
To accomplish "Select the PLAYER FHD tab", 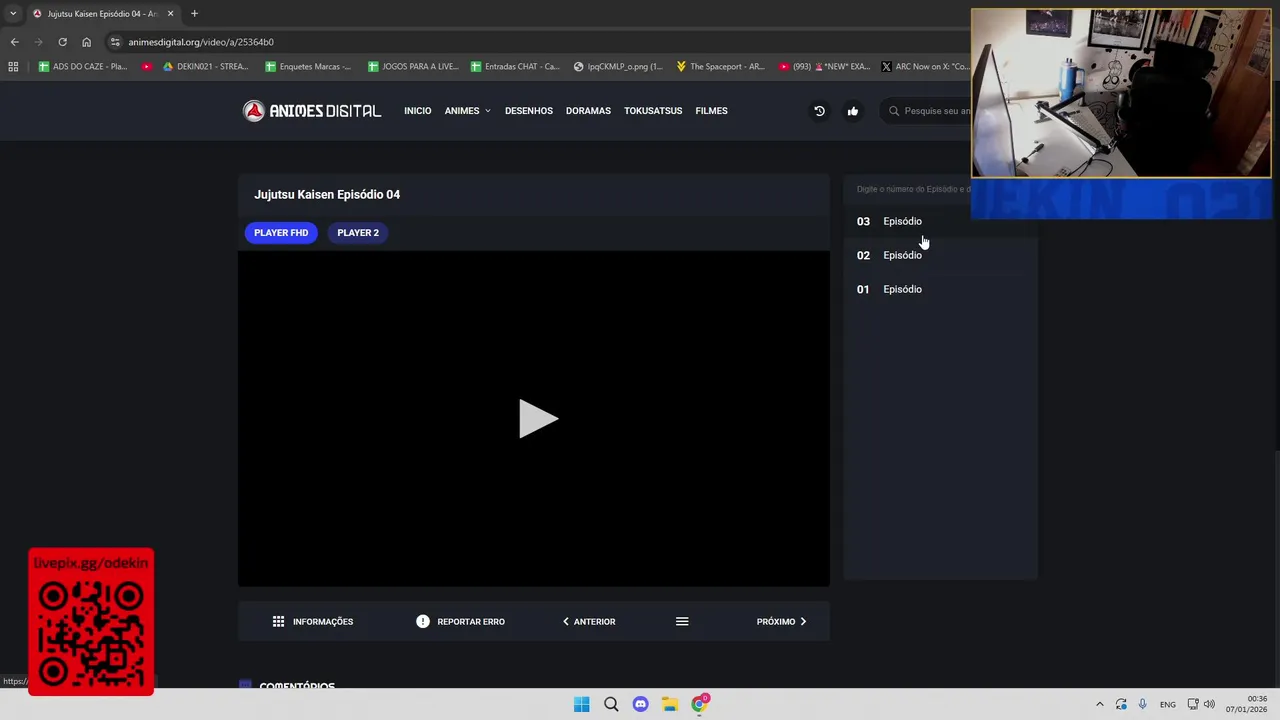I will [x=281, y=233].
